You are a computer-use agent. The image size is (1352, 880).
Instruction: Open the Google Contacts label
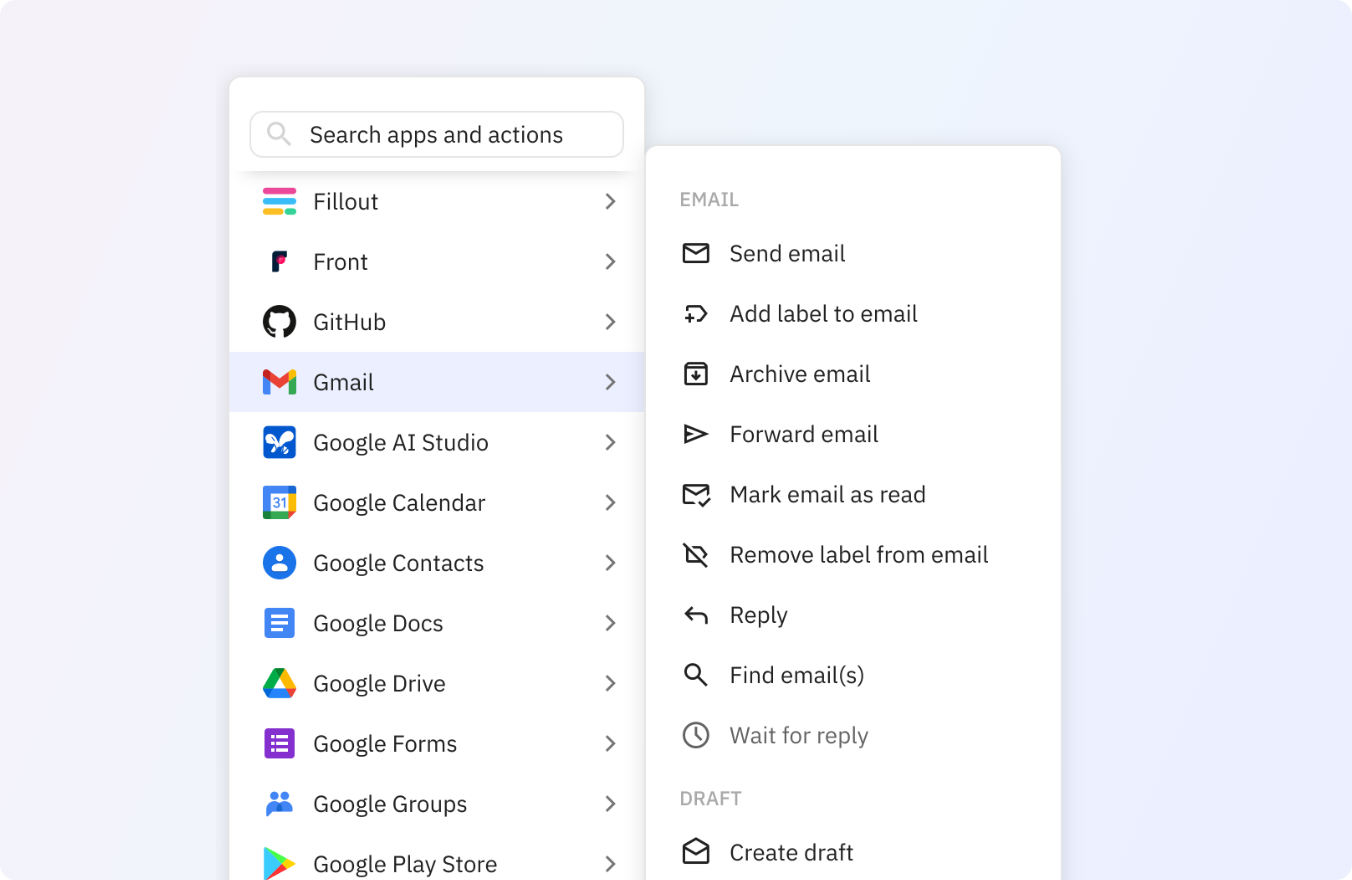pyautogui.click(x=398, y=563)
